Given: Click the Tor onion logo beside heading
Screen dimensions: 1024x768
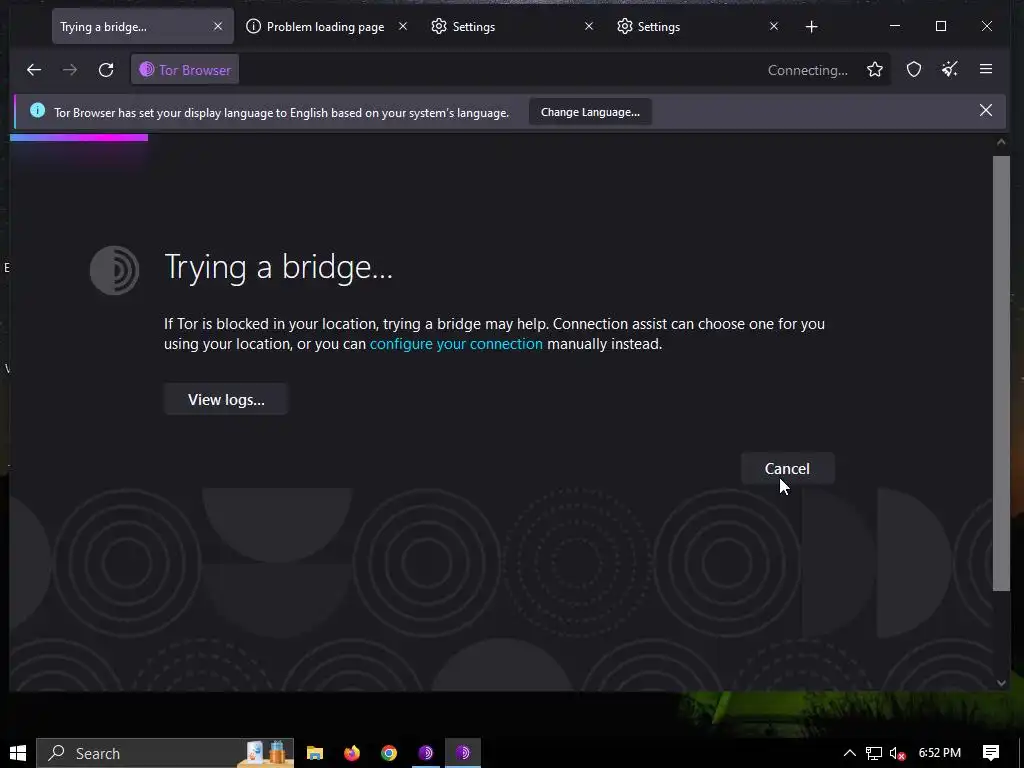Looking at the screenshot, I should (114, 270).
